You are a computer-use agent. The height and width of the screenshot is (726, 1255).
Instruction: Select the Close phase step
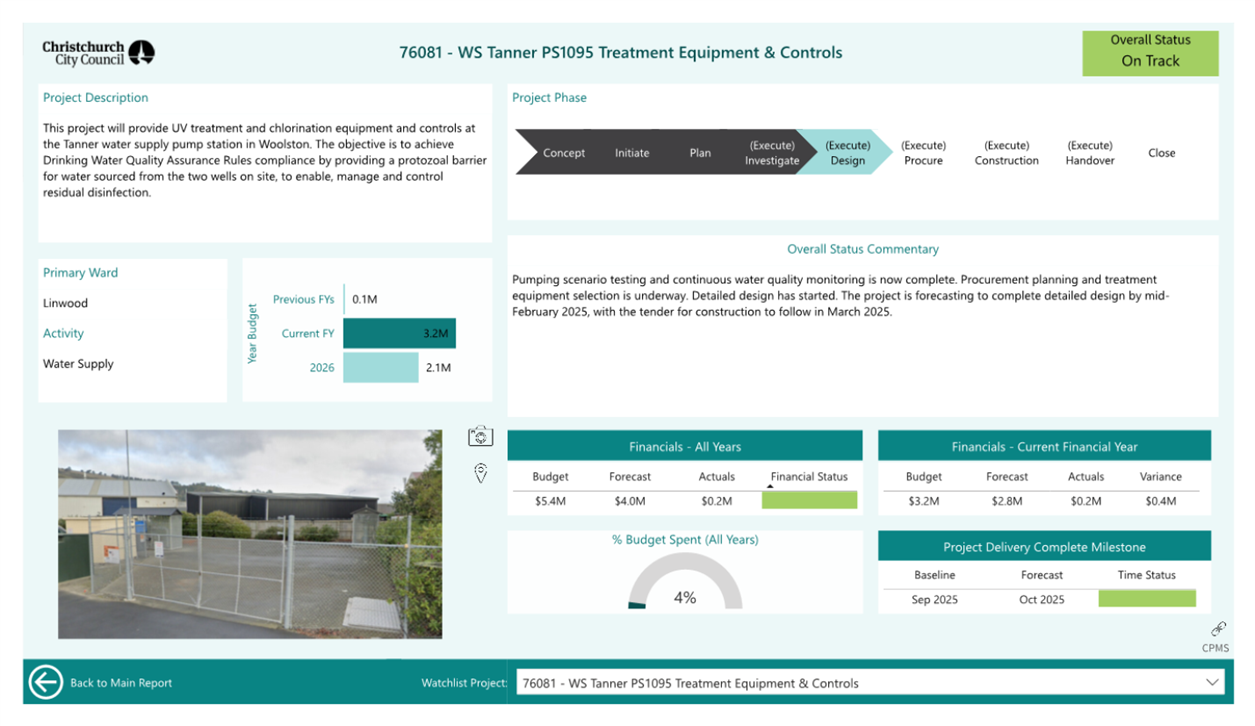click(x=1162, y=153)
